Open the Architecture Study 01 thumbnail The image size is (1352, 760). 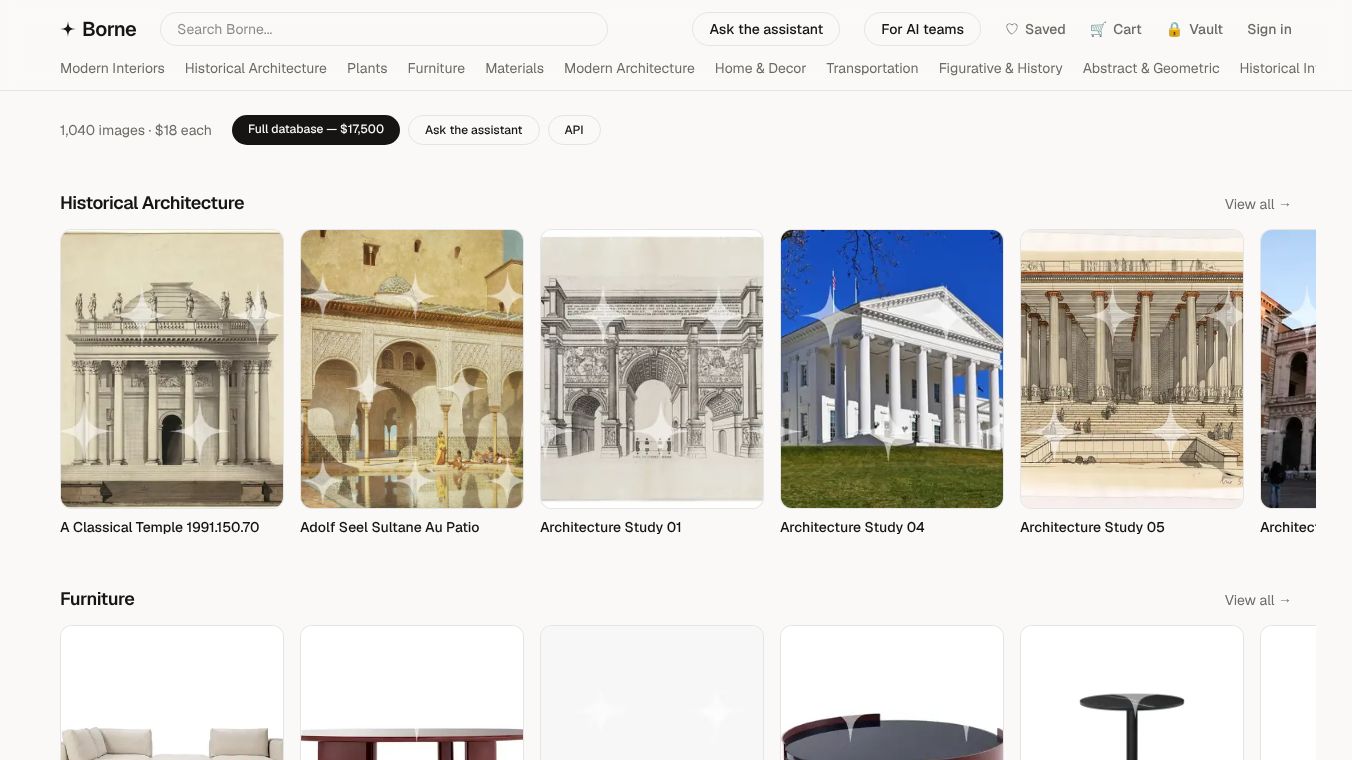[652, 369]
